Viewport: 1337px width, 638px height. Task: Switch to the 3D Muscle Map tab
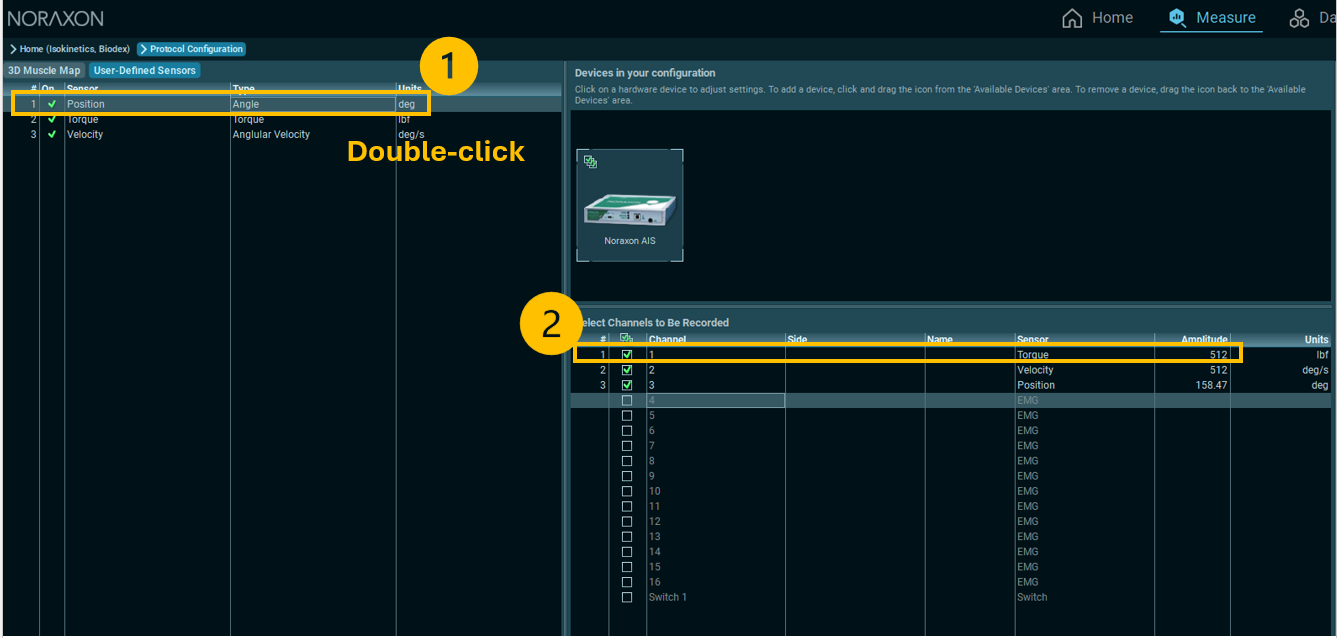(44, 70)
